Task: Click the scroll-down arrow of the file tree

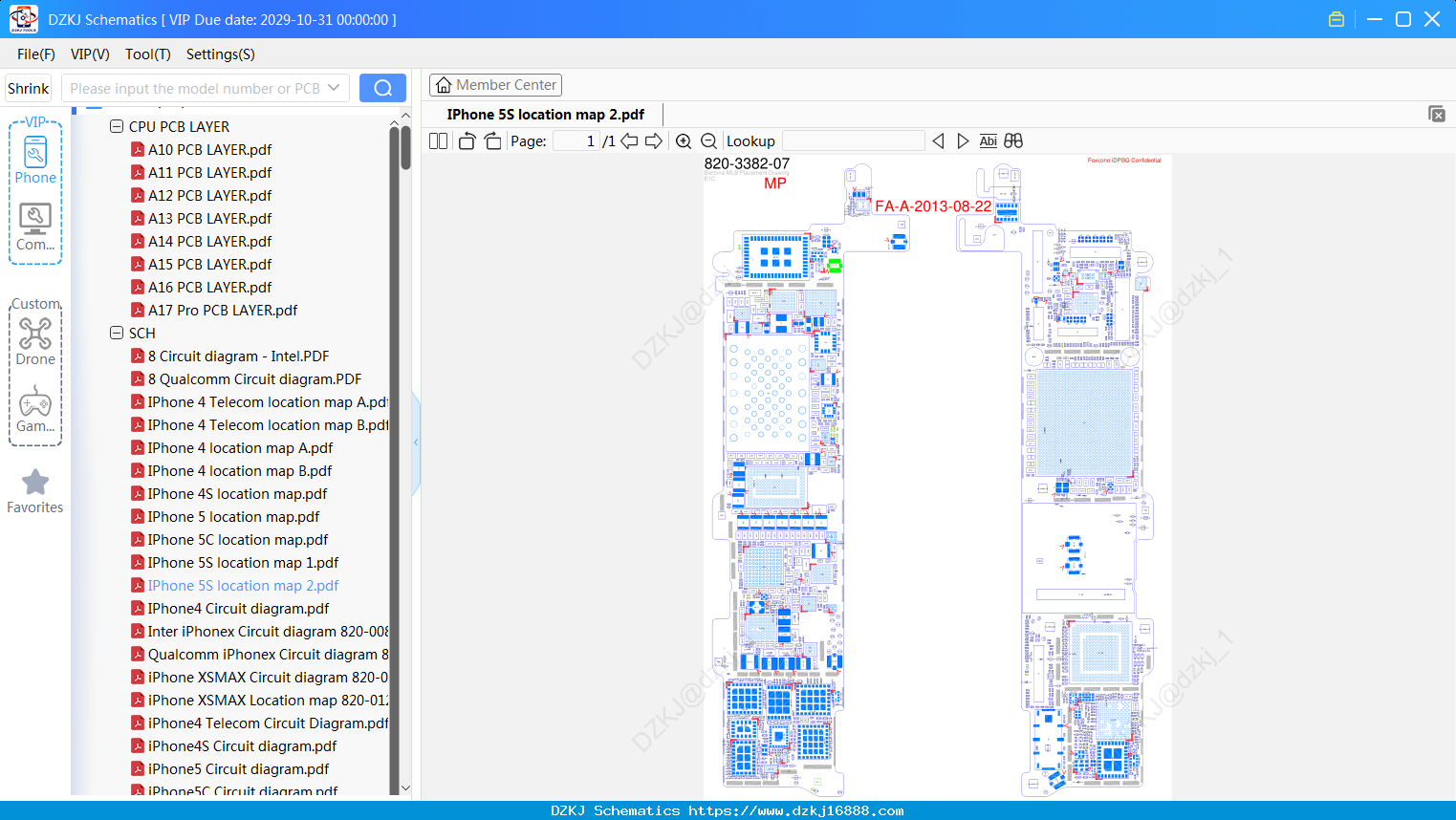Action: (405, 788)
